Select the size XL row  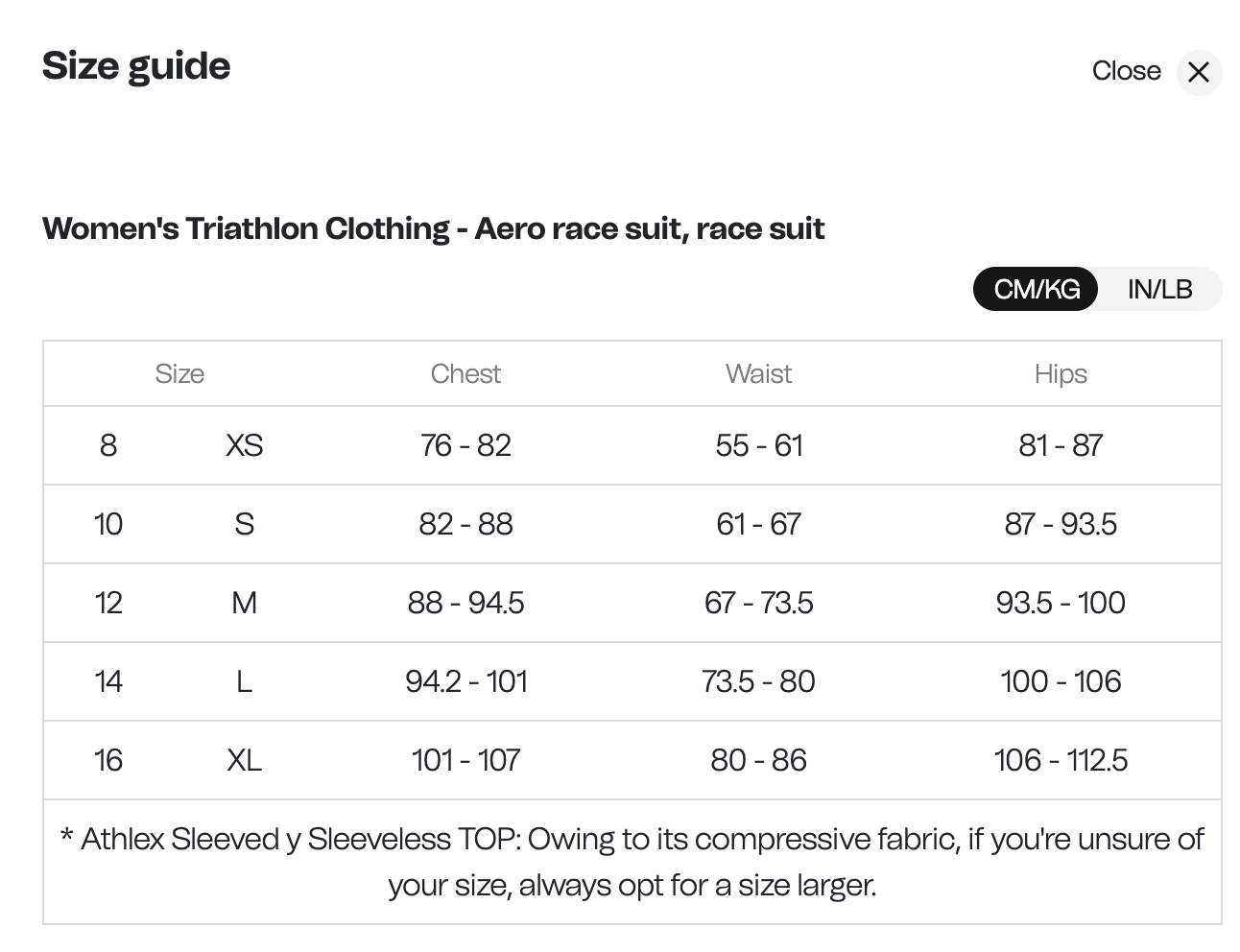(245, 760)
